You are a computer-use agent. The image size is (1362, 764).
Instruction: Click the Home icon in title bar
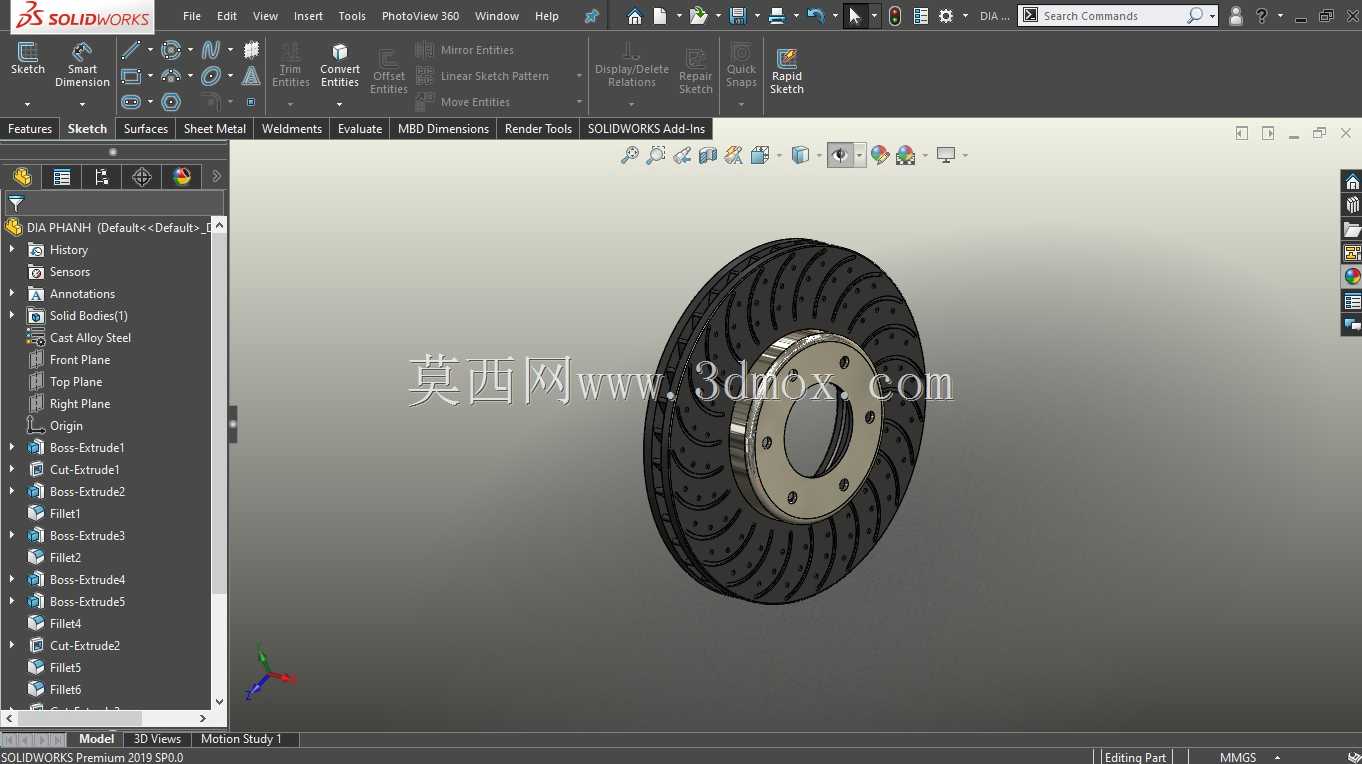click(x=635, y=16)
